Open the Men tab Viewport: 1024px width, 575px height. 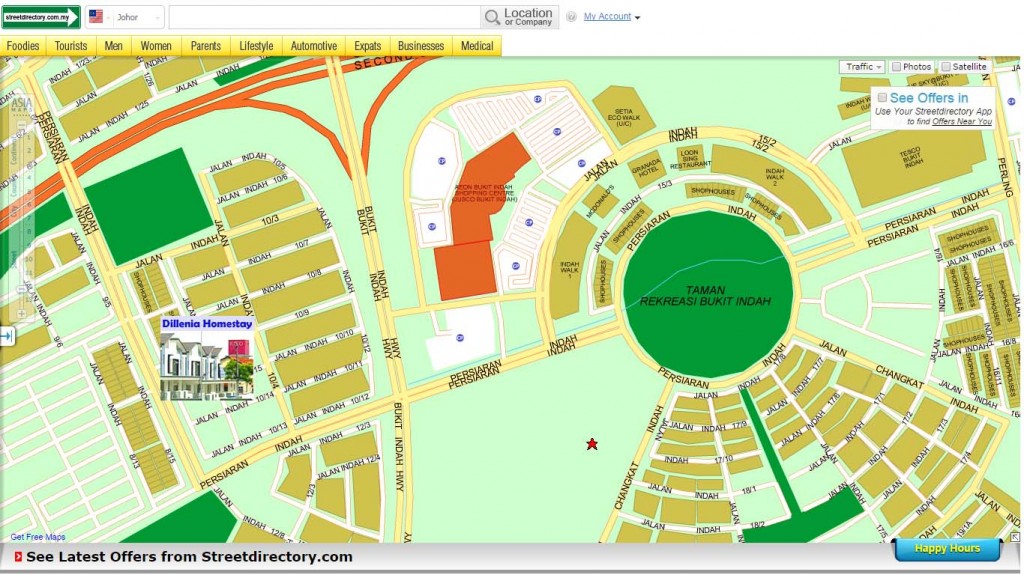[x=114, y=46]
